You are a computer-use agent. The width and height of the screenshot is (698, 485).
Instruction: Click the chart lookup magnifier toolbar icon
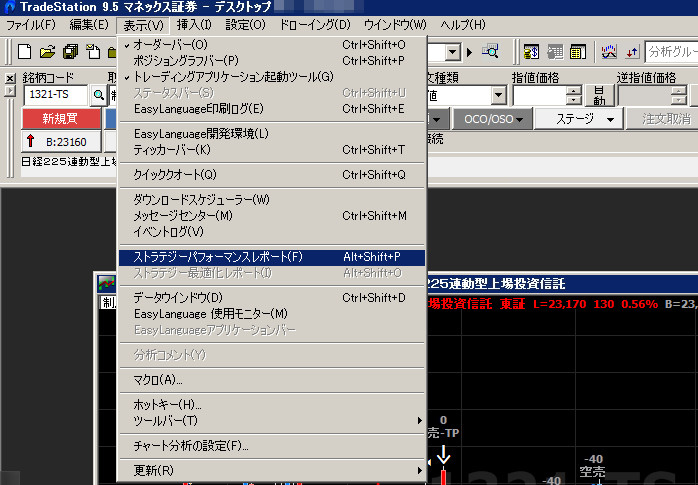pyautogui.click(x=491, y=52)
